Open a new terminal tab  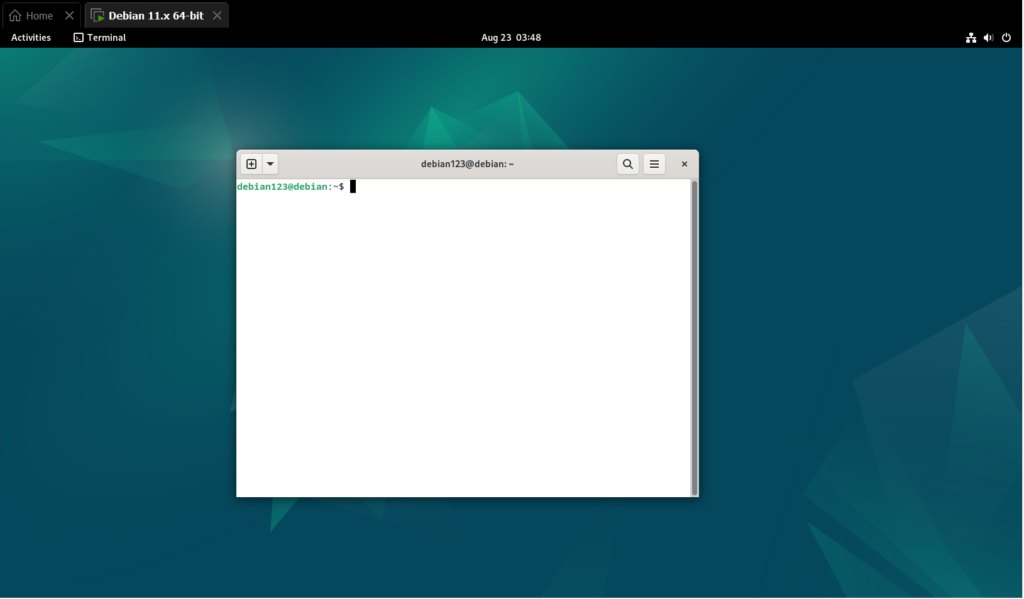tap(250, 163)
